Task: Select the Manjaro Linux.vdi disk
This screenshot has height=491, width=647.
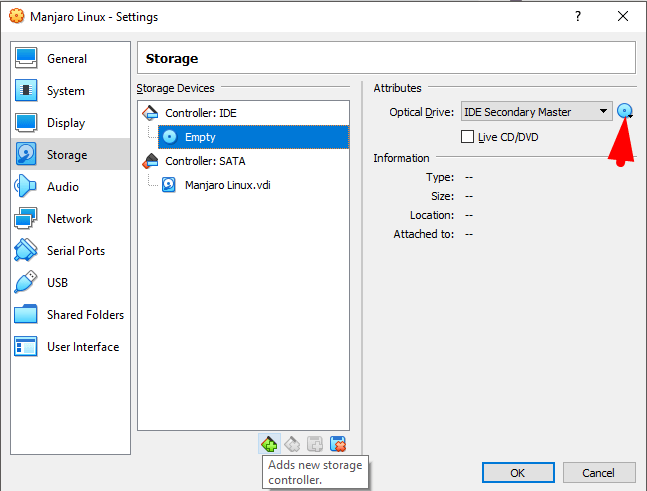Action: (227, 185)
